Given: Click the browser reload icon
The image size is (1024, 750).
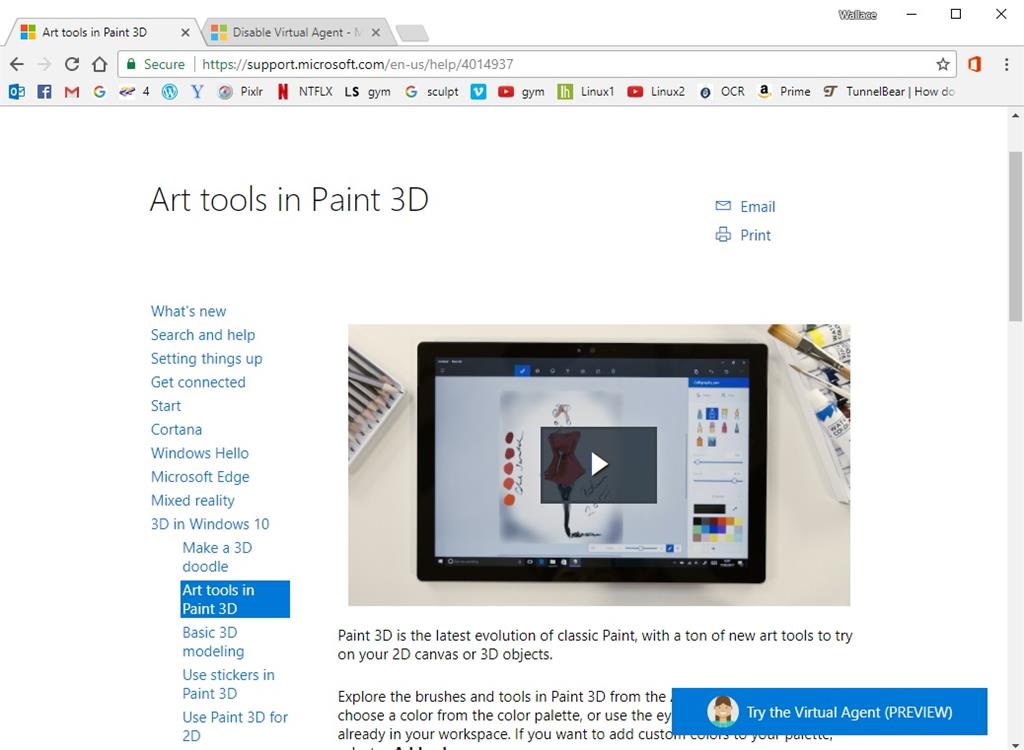Looking at the screenshot, I should (x=72, y=64).
